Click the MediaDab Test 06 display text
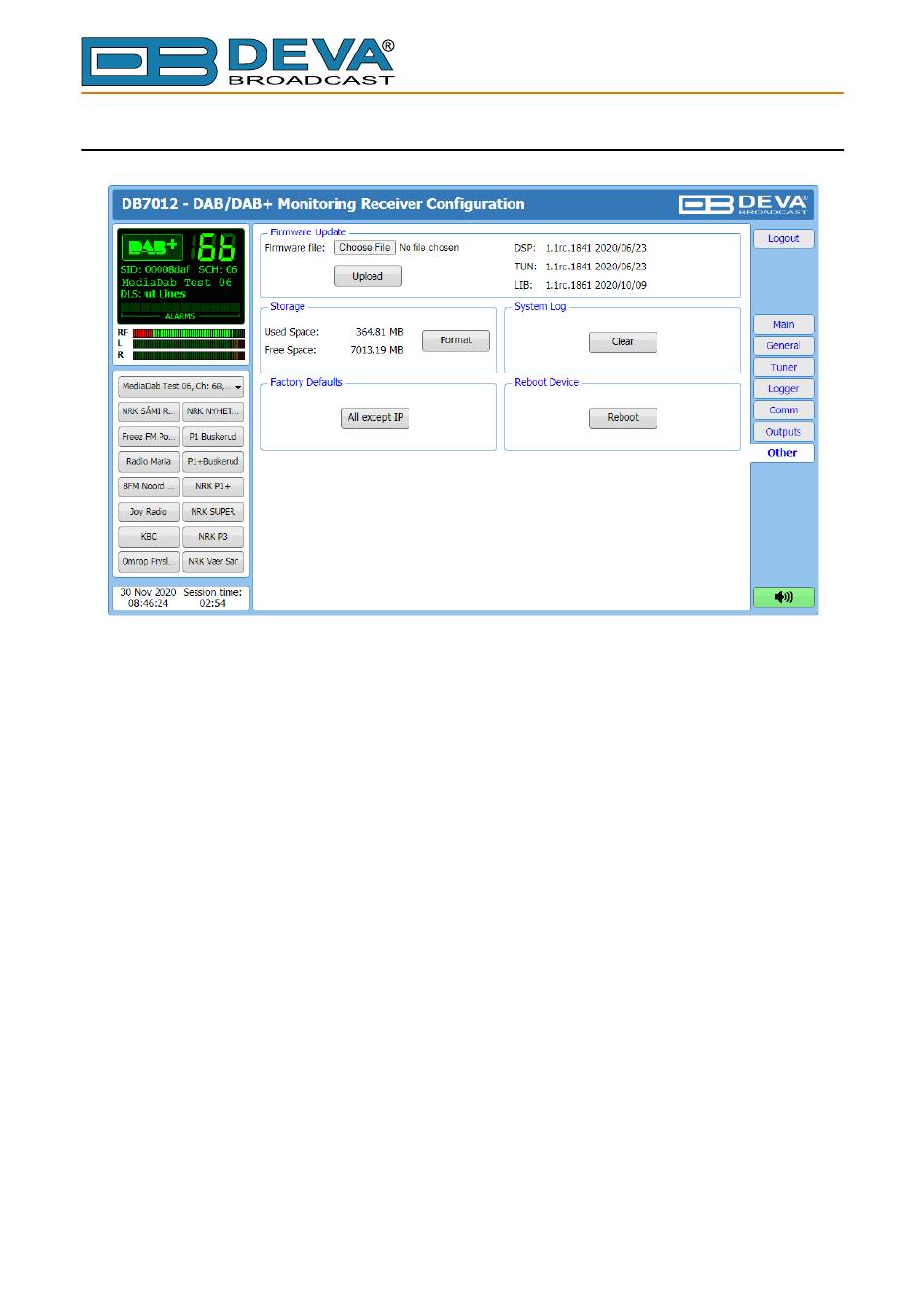Screen dimensions: 924x1316 [x=176, y=282]
